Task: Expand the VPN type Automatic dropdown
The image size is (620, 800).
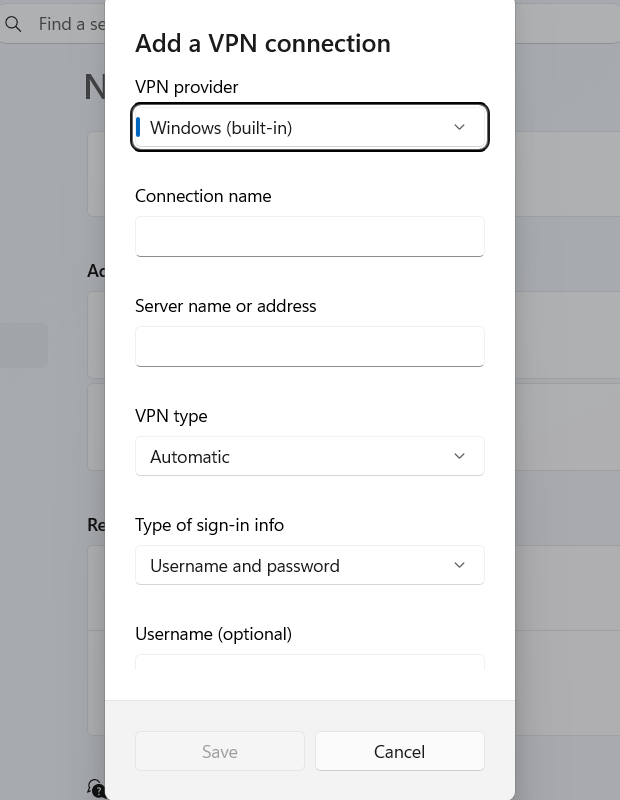Action: [x=310, y=456]
